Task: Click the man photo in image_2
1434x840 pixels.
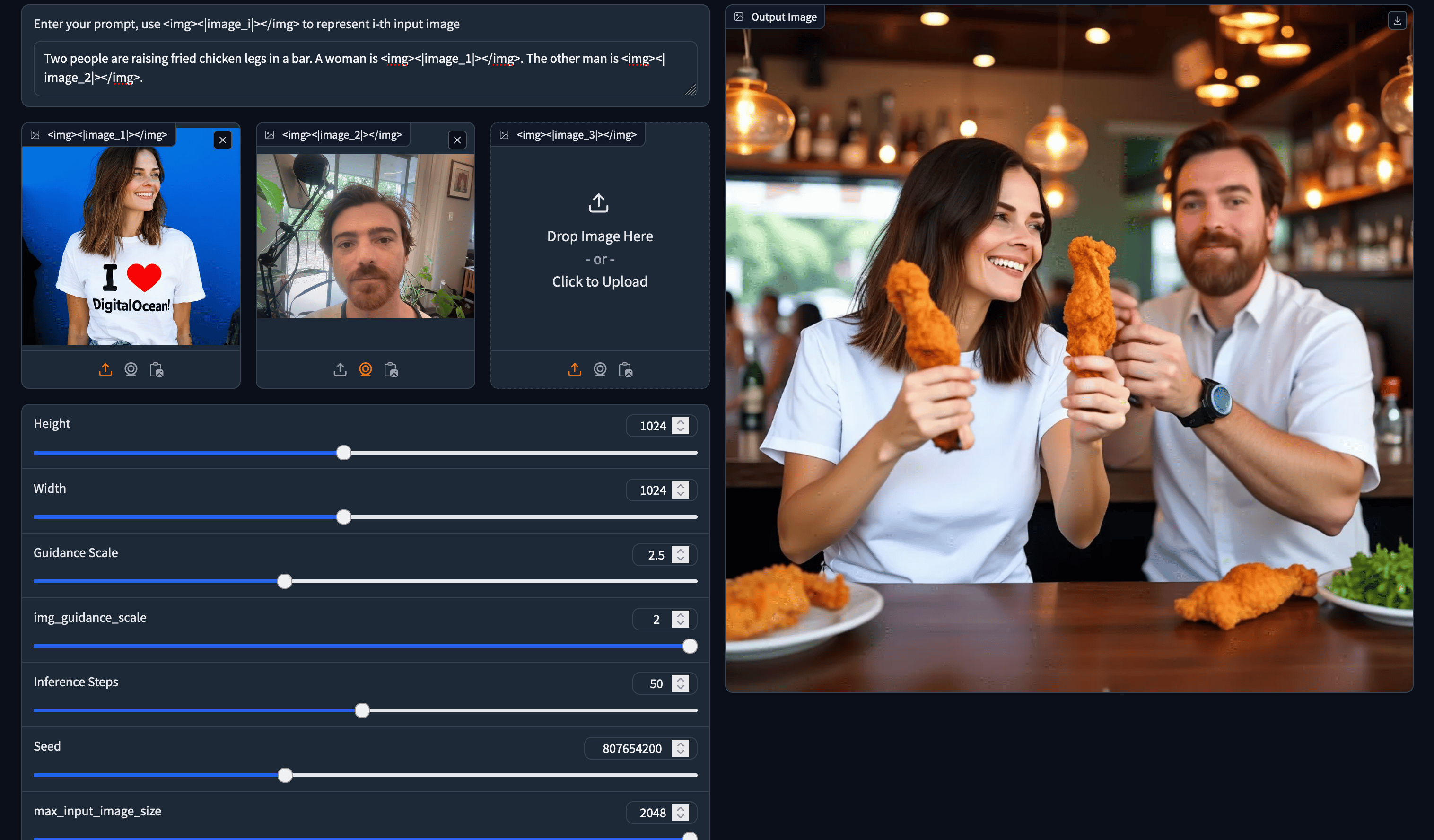Action: (x=365, y=236)
